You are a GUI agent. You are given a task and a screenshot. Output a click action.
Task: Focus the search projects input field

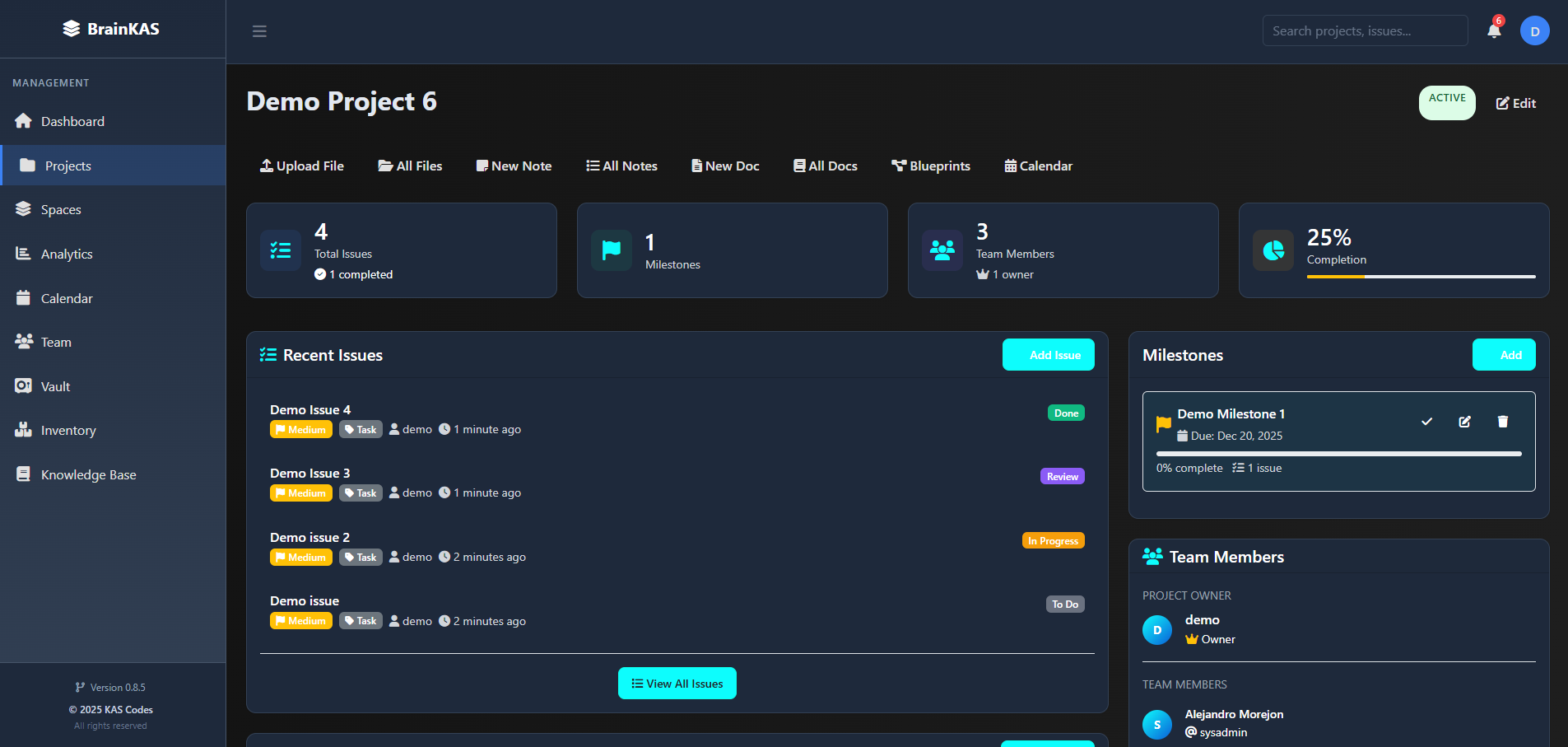(1365, 31)
